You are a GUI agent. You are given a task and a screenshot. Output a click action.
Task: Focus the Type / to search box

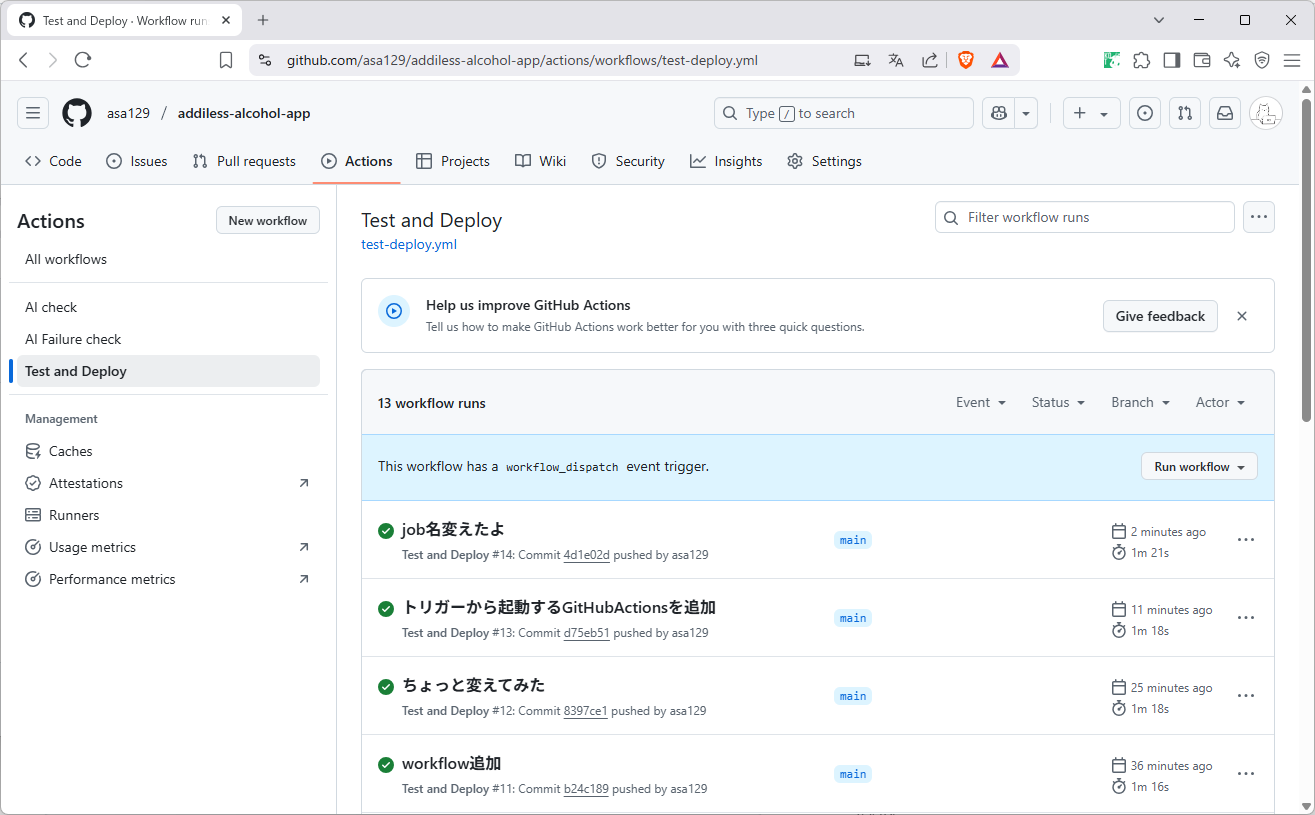coord(844,113)
